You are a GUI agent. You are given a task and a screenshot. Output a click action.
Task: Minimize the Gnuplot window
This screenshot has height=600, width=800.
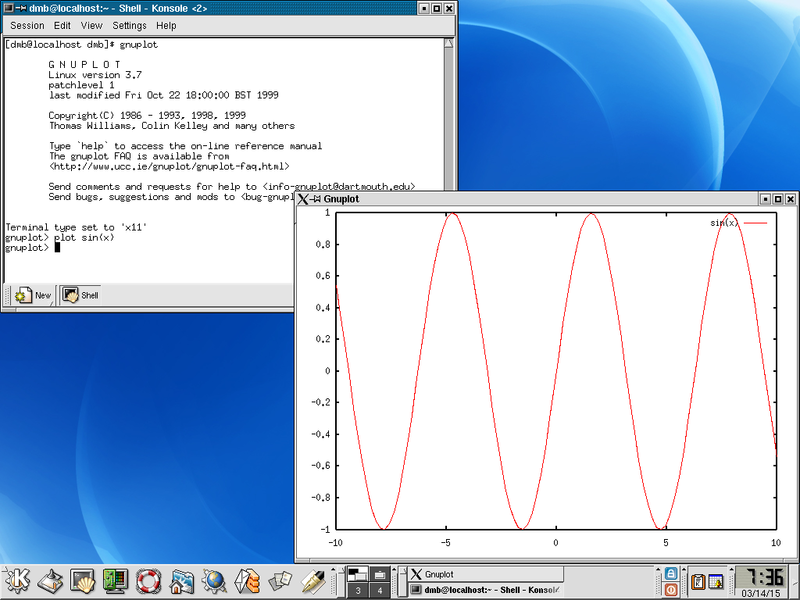[765, 199]
